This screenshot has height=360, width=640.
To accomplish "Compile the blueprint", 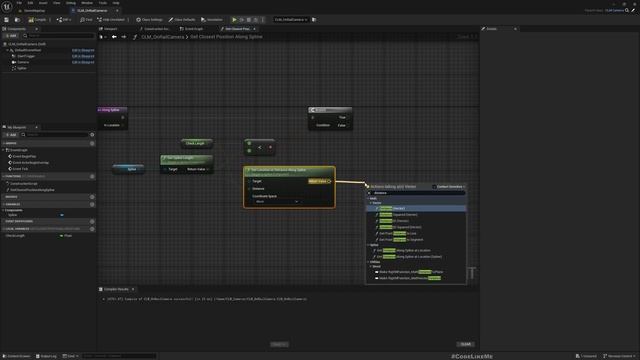I will pyautogui.click(x=38, y=20).
